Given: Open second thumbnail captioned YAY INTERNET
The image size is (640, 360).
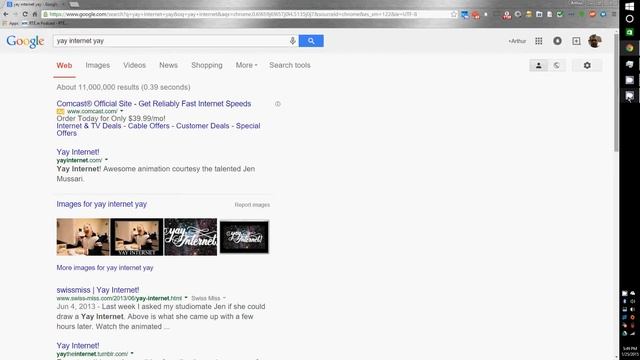Looking at the screenshot, I should click(137, 237).
